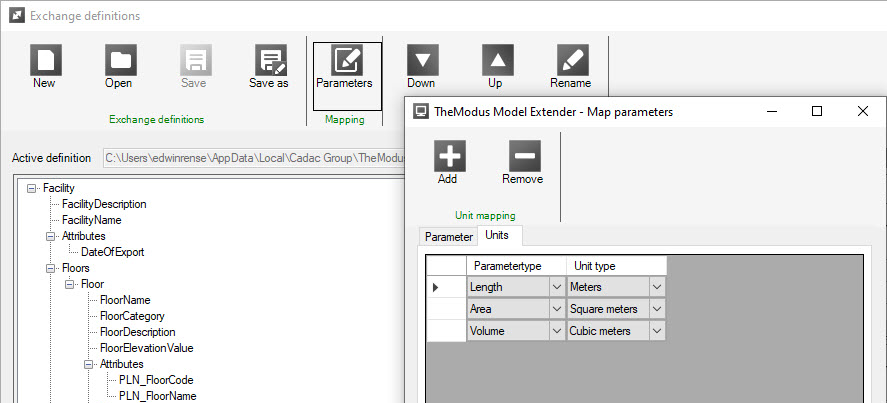
Task: Collapse the Facility Attributes node above DateOfExport
Action: (x=50, y=236)
